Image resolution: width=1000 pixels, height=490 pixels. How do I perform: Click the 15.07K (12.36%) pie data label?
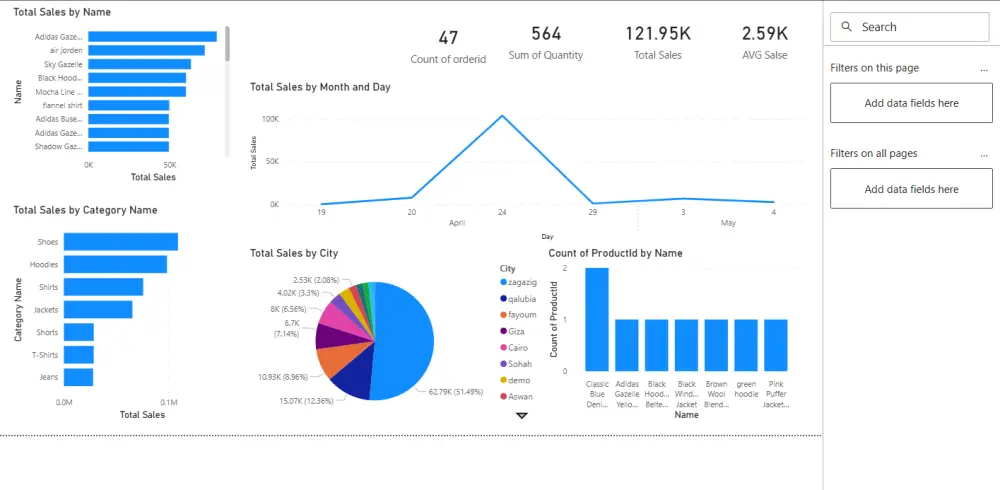pos(306,401)
